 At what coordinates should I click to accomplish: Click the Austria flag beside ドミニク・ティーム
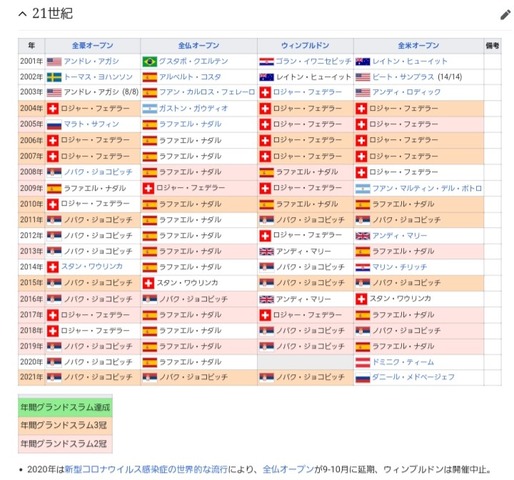coord(363,362)
